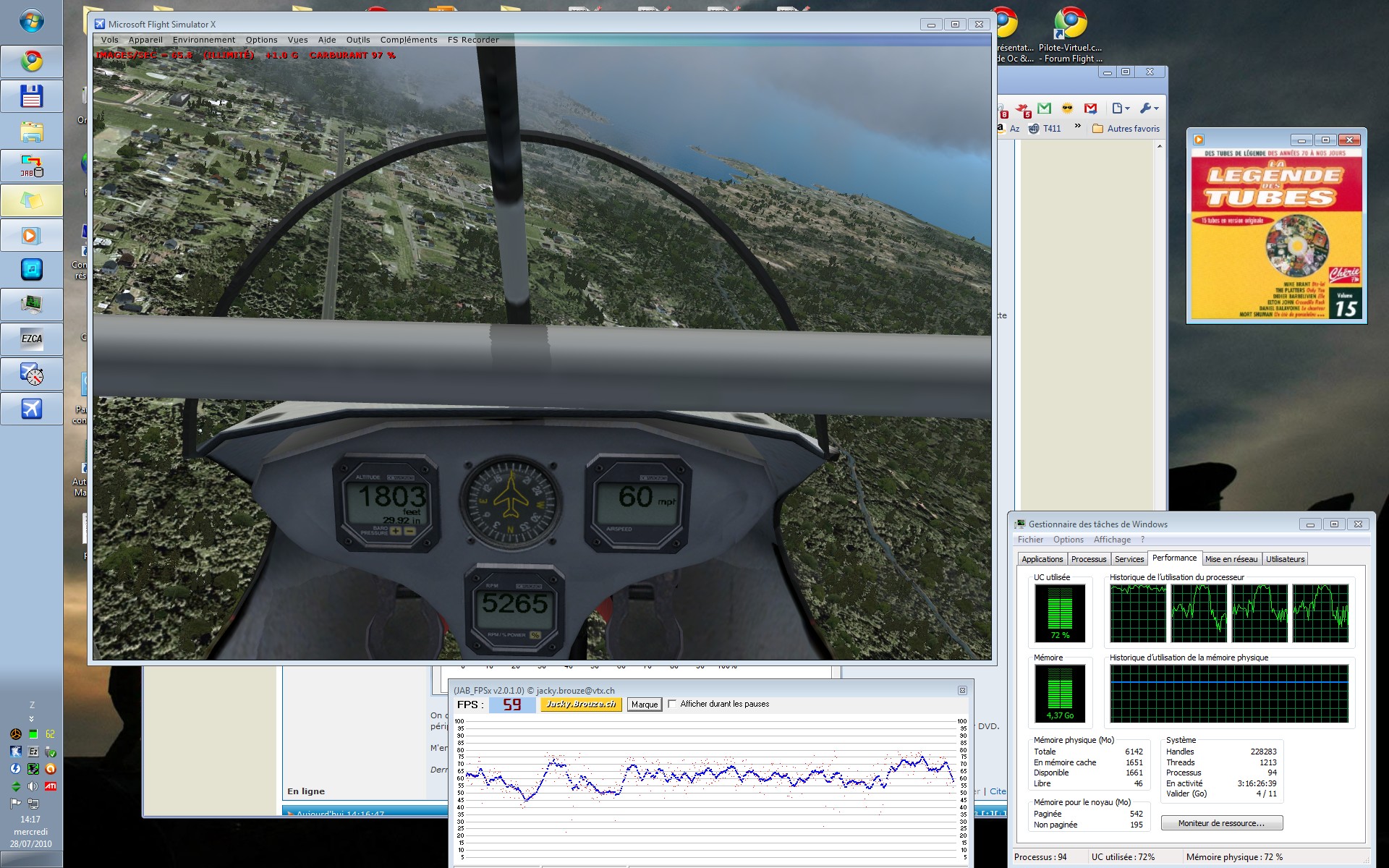Click the green Gmail checker extension icon

[1044, 109]
